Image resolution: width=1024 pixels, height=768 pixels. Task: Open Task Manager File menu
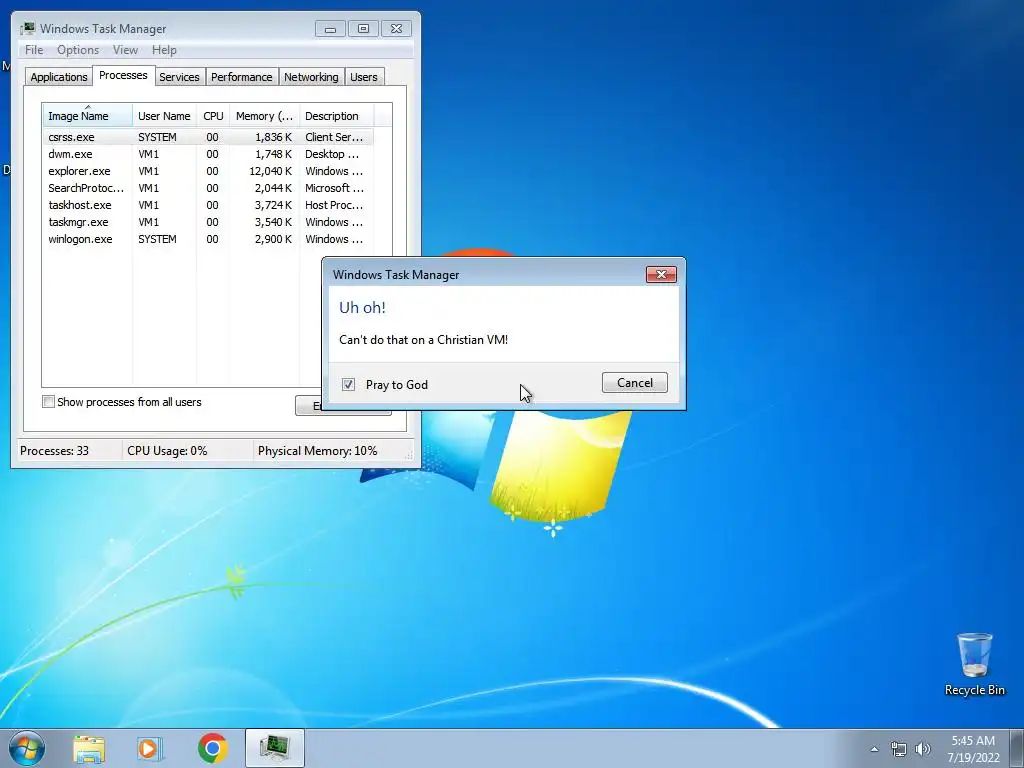coord(34,50)
